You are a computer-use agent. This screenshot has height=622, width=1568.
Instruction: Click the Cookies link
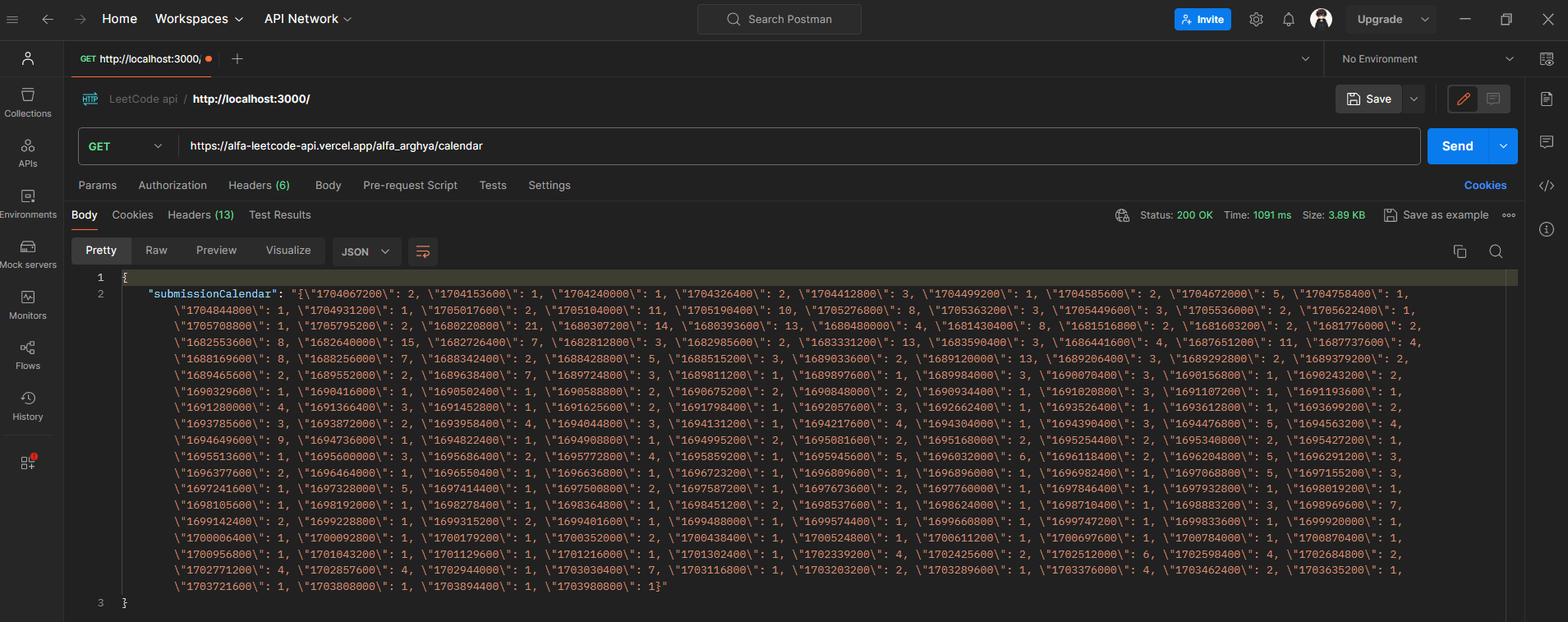click(x=1485, y=186)
